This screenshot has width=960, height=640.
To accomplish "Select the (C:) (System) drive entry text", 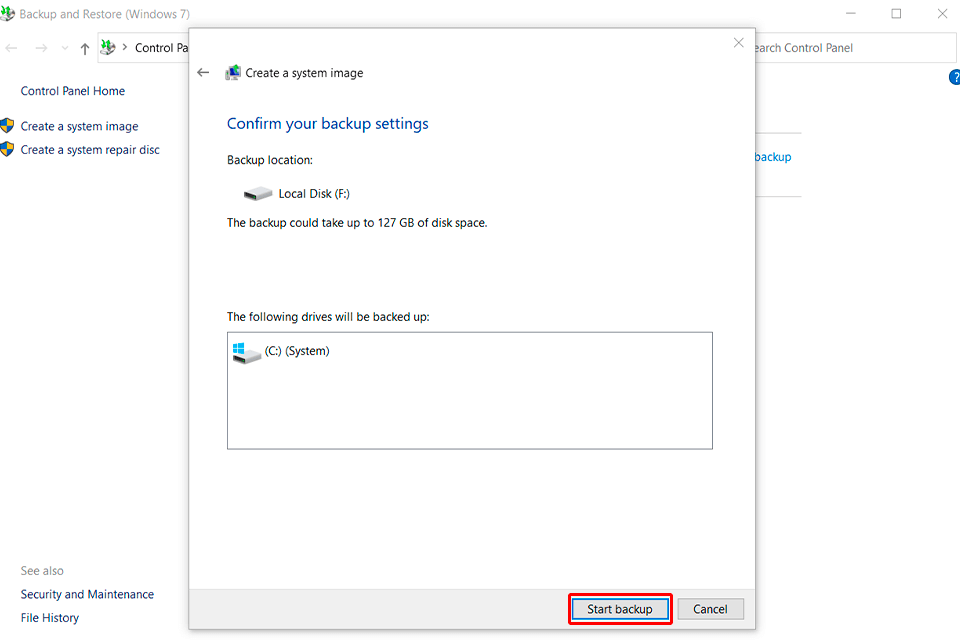I will pos(297,351).
